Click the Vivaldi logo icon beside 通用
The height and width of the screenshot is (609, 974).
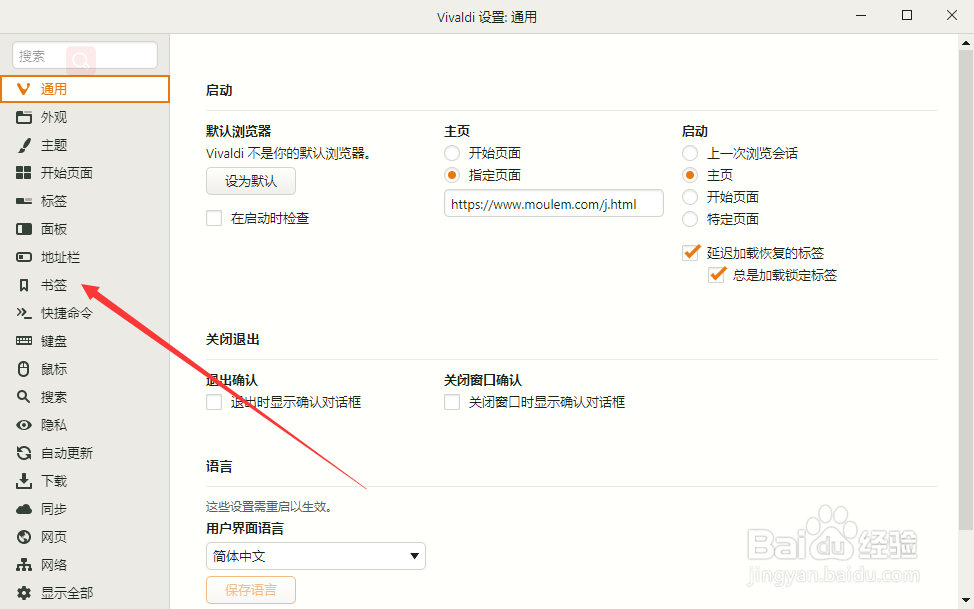point(24,89)
